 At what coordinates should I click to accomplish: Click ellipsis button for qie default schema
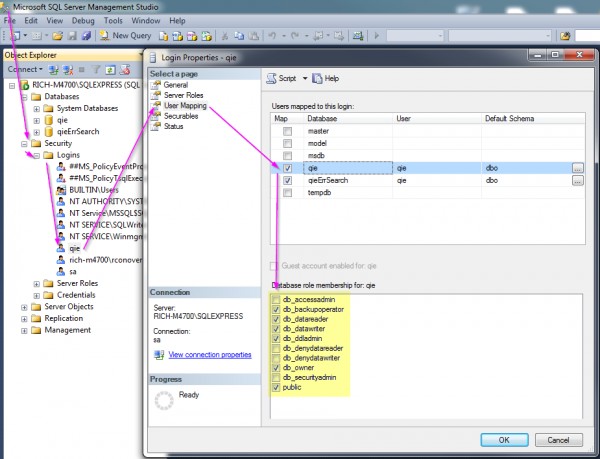[578, 168]
